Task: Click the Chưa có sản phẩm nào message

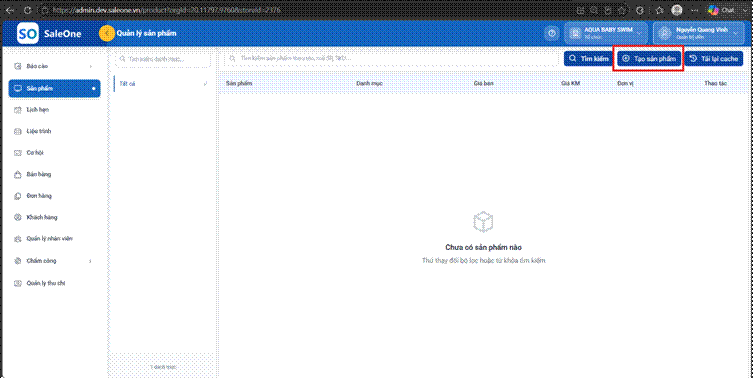Action: click(483, 247)
